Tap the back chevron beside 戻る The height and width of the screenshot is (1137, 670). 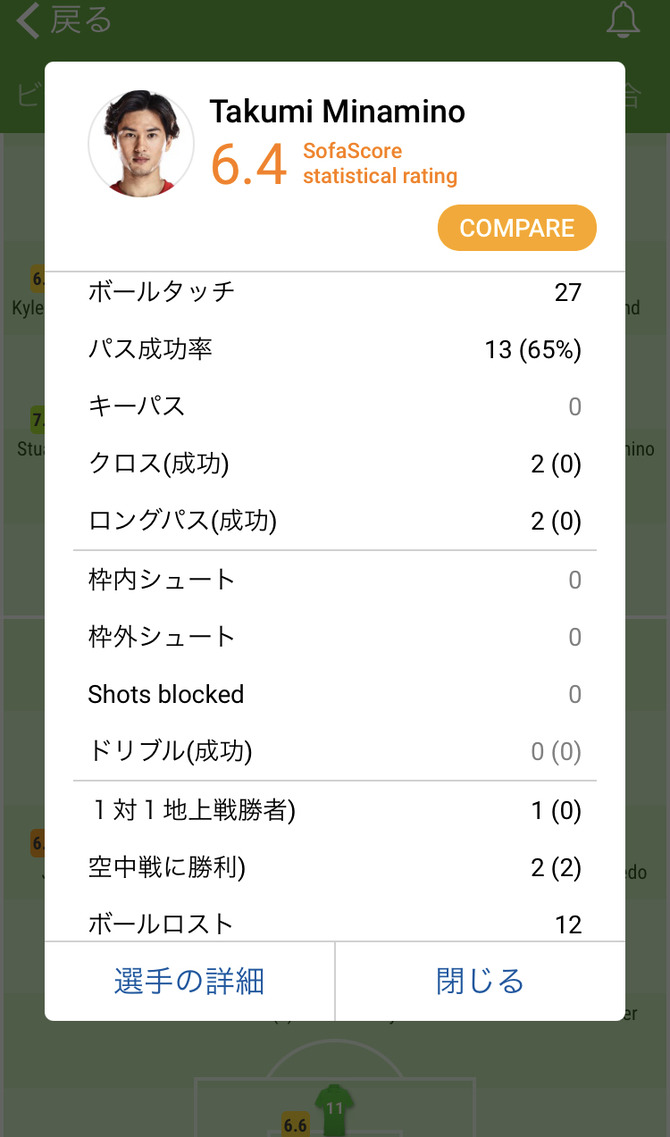[28, 20]
